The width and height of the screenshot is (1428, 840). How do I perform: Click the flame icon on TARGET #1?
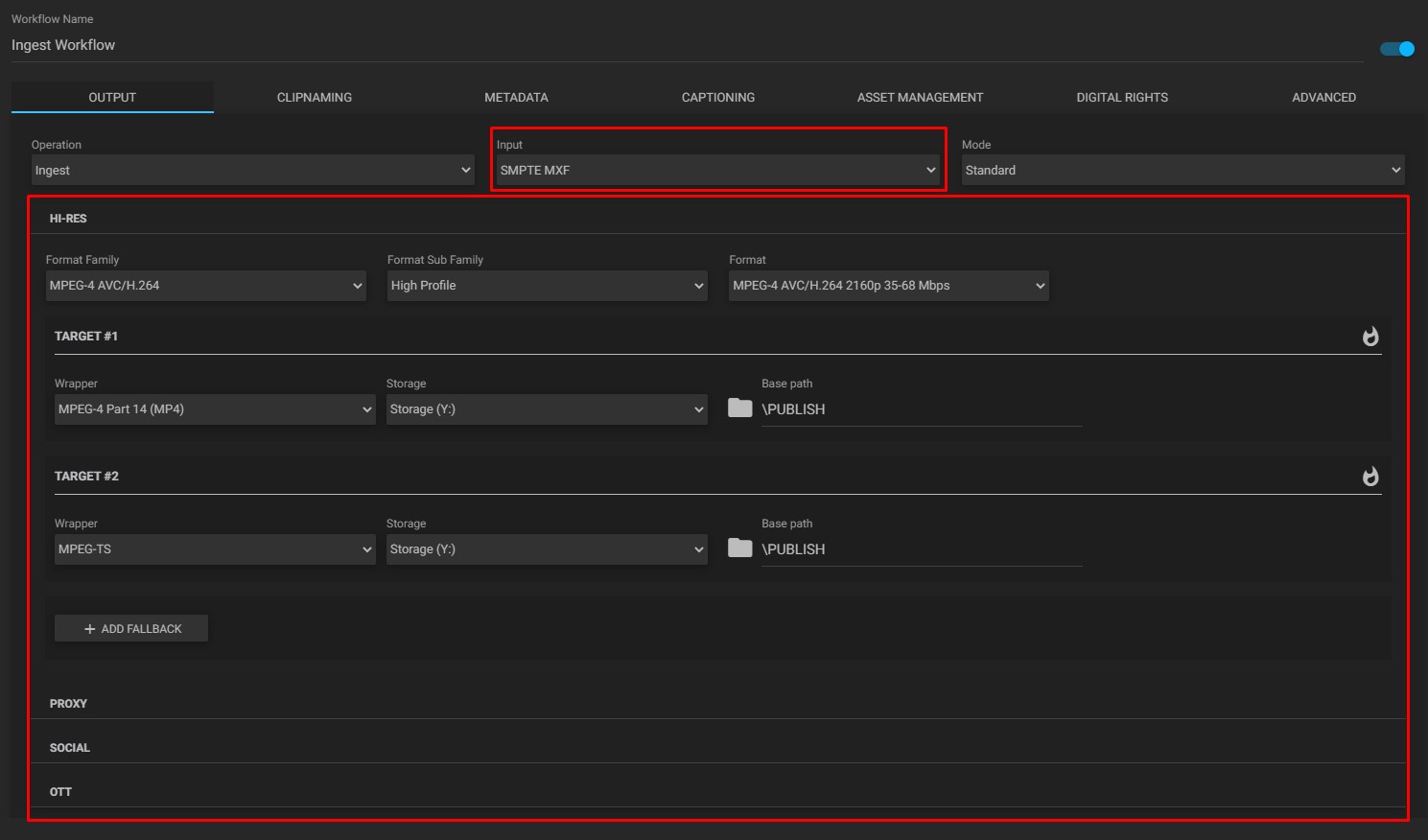pyautogui.click(x=1370, y=337)
